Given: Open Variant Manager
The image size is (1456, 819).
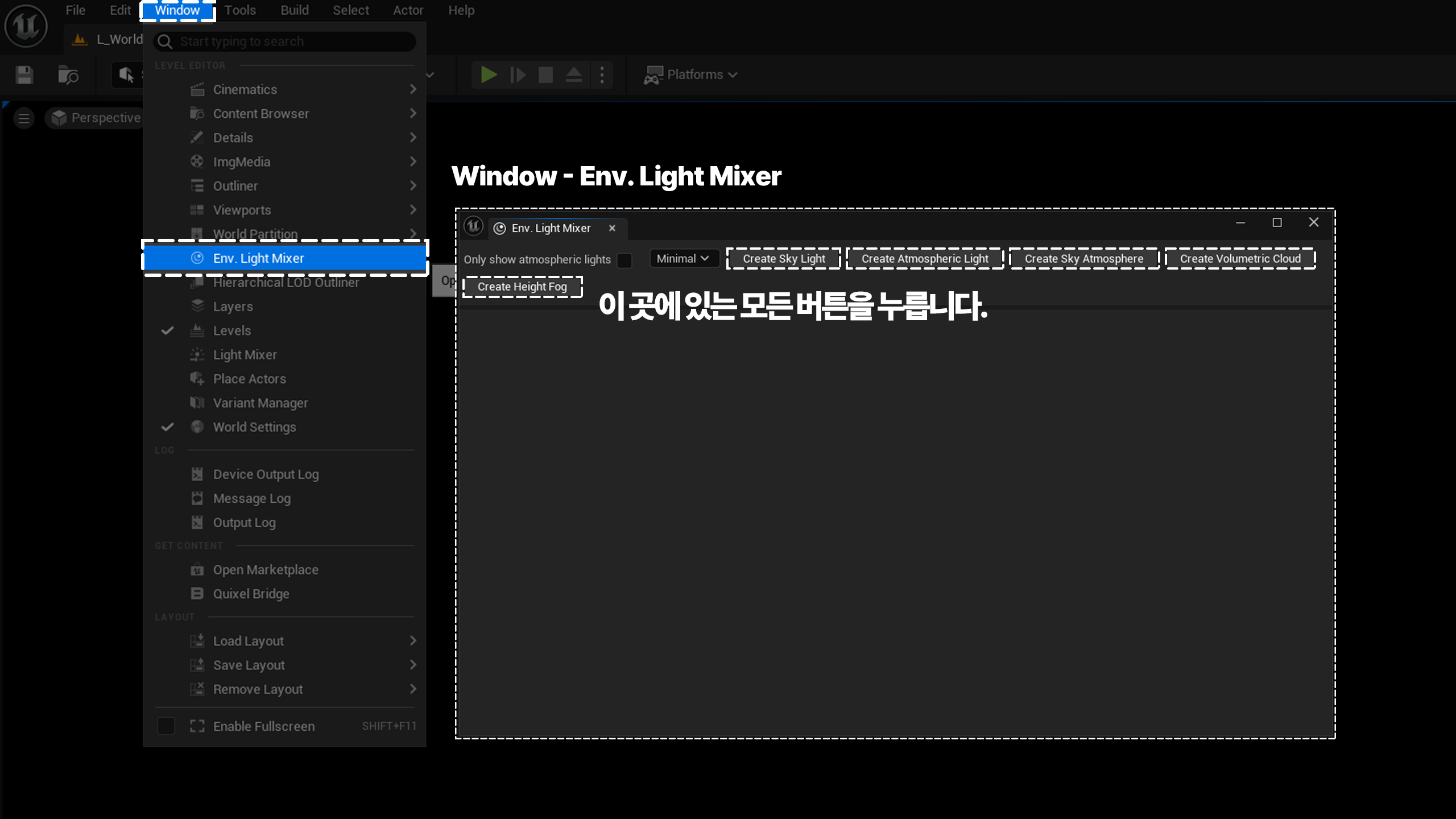Looking at the screenshot, I should 284,403.
